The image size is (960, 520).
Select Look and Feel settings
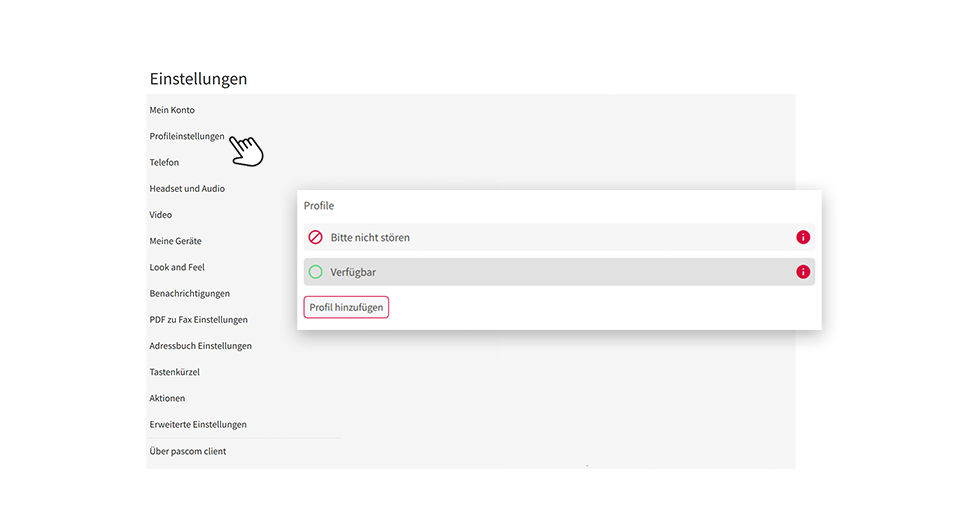[177, 268]
